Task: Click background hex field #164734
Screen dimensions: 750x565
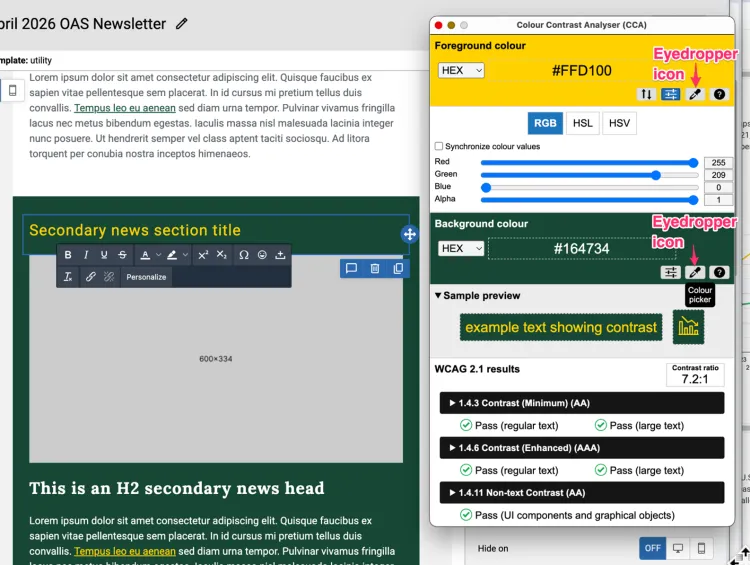Action: [x=581, y=249]
